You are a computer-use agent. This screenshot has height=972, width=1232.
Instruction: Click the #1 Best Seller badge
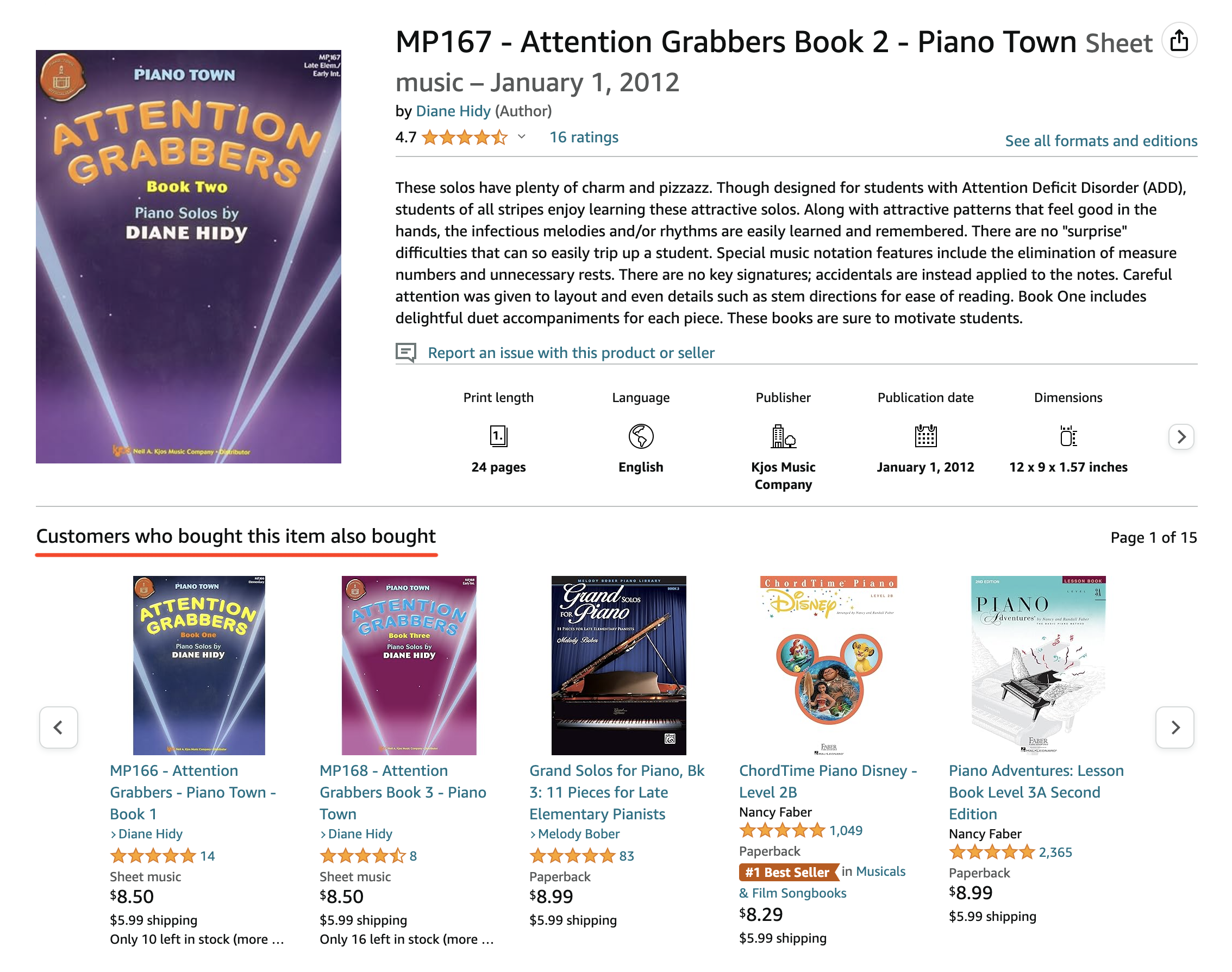[x=789, y=872]
